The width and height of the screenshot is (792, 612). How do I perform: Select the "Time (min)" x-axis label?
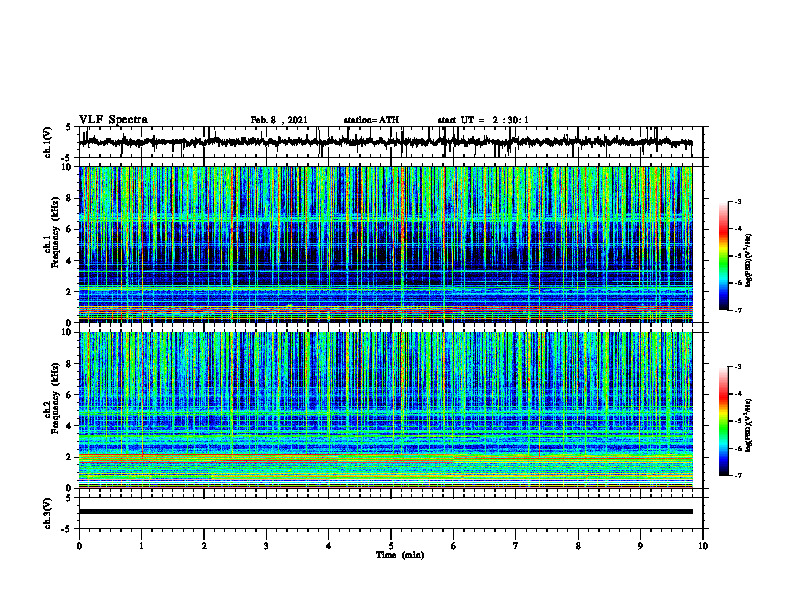click(x=400, y=555)
